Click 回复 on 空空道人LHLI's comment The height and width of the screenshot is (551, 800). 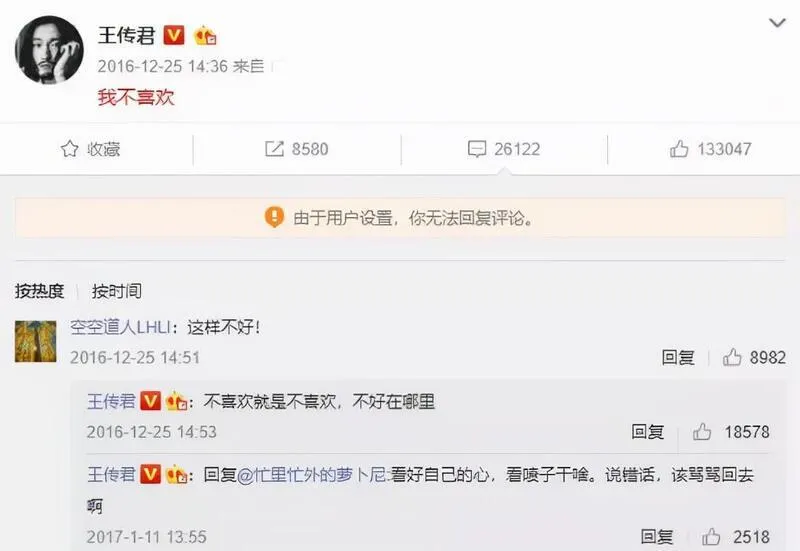678,357
